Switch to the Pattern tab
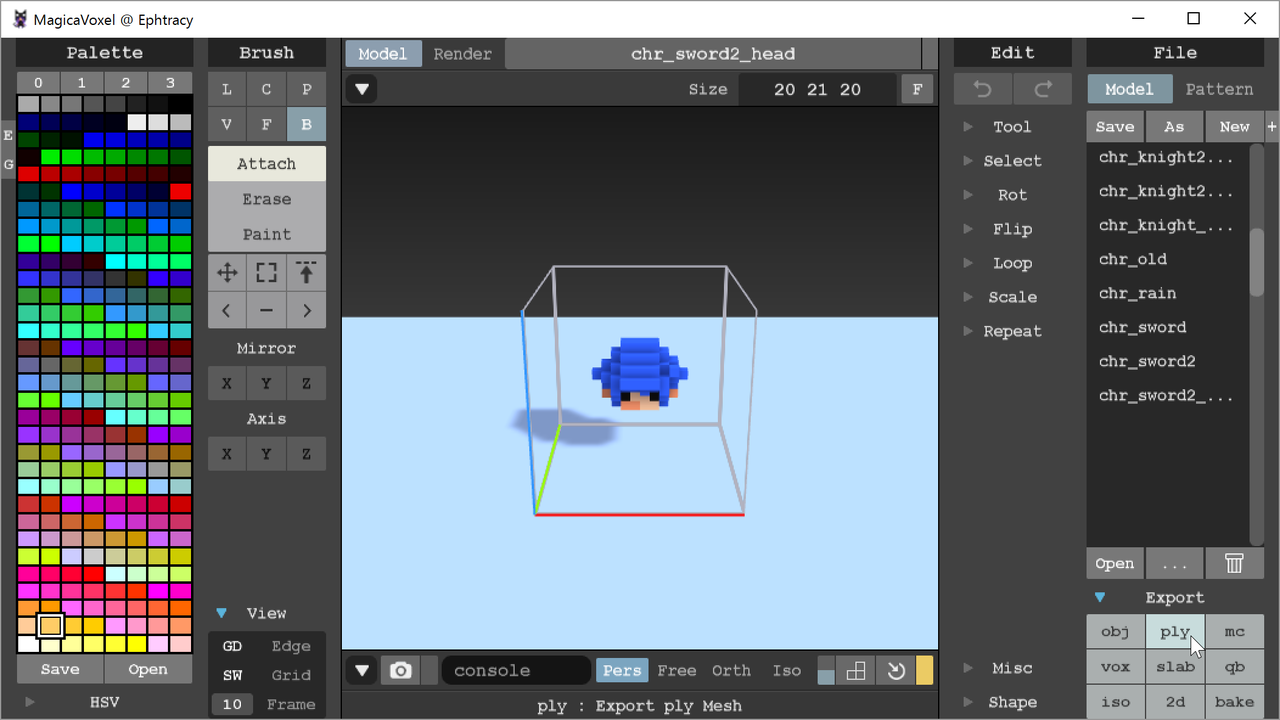The image size is (1280, 720). coord(1219,90)
